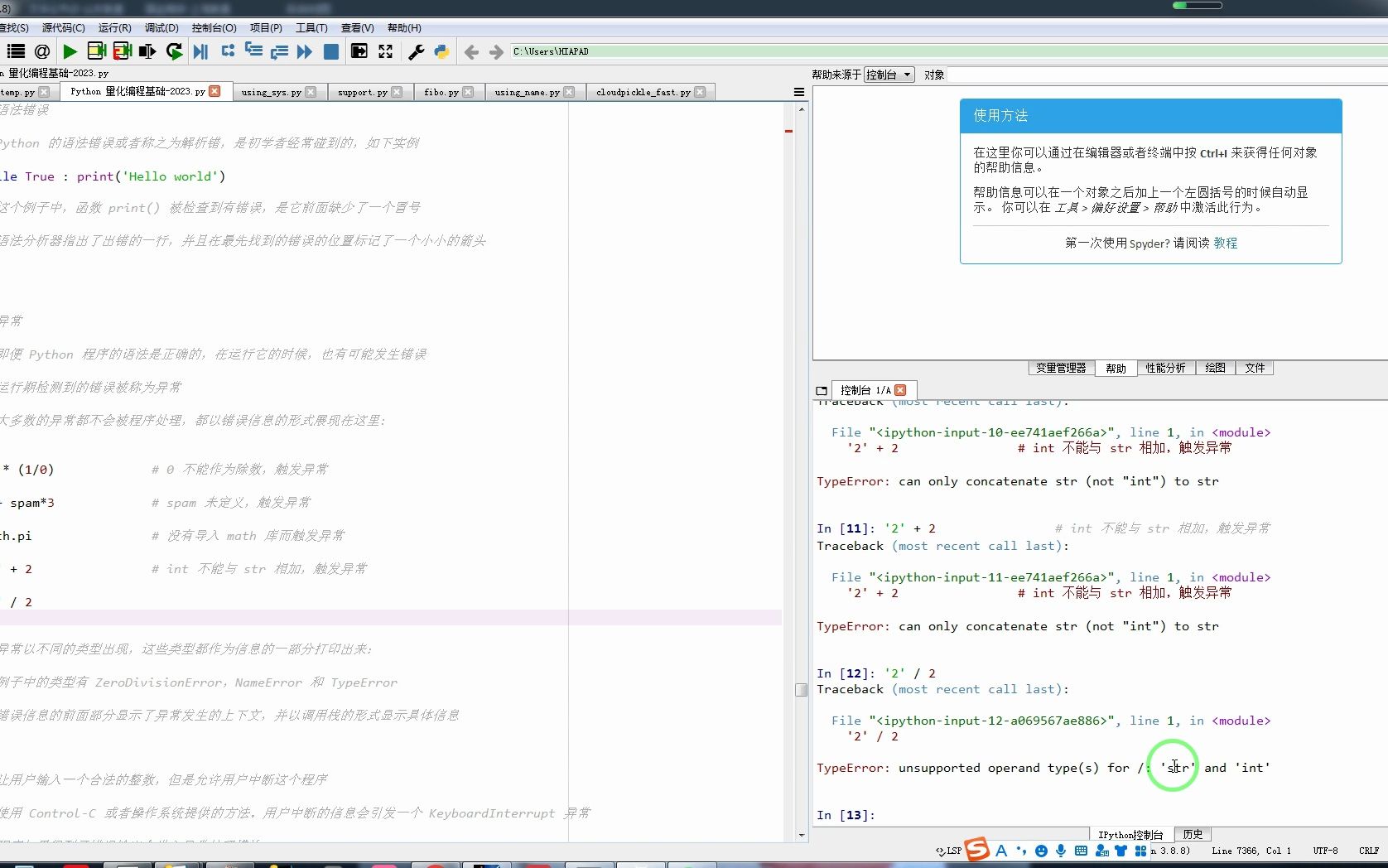
Task: Click UTF-8 encoding status entry
Action: 1325,851
